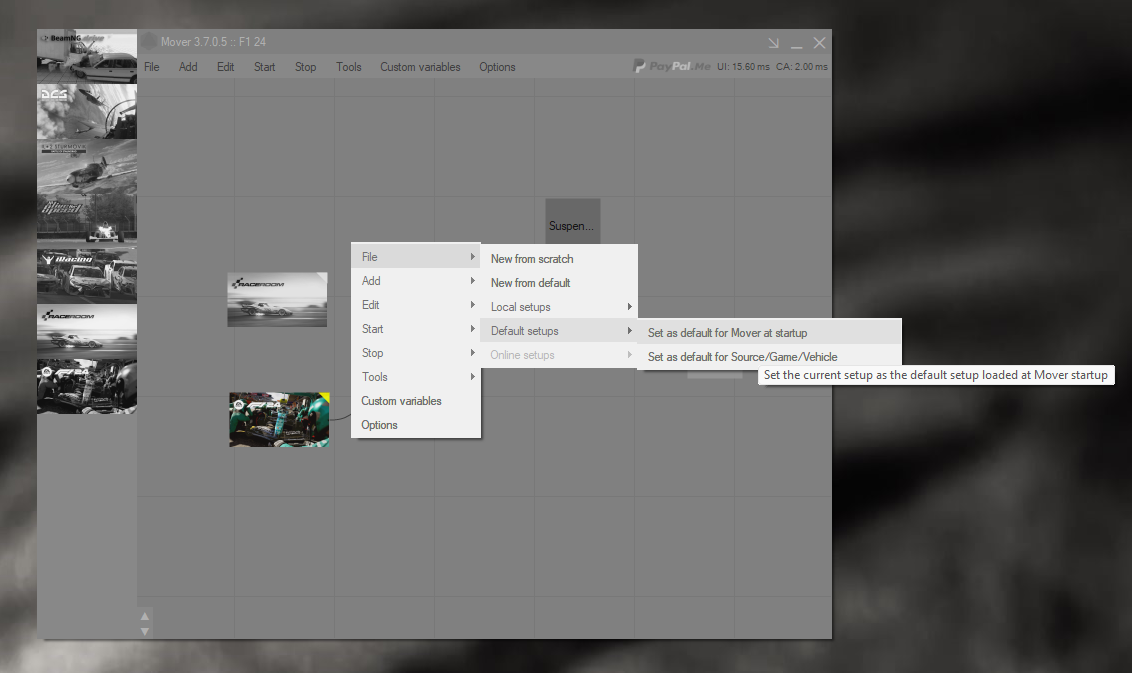Expand the Add submenu arrow in the context menu

[x=472, y=281]
